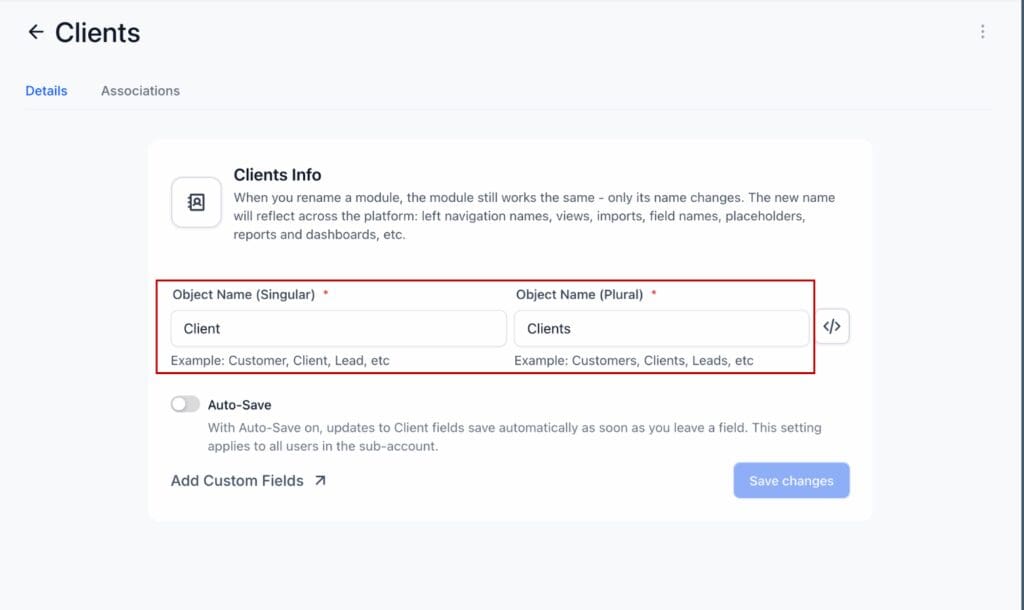Open additional actions for the Clients module
This screenshot has width=1024, height=610.
(x=982, y=31)
